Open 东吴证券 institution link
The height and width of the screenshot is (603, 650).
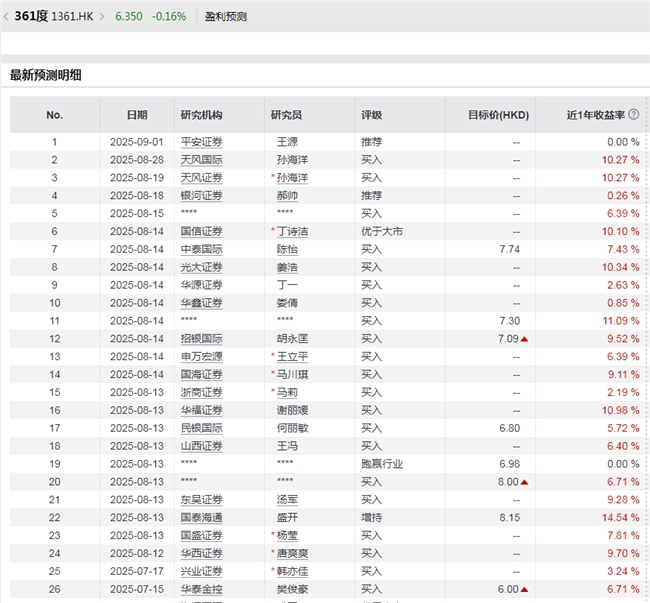click(x=201, y=500)
